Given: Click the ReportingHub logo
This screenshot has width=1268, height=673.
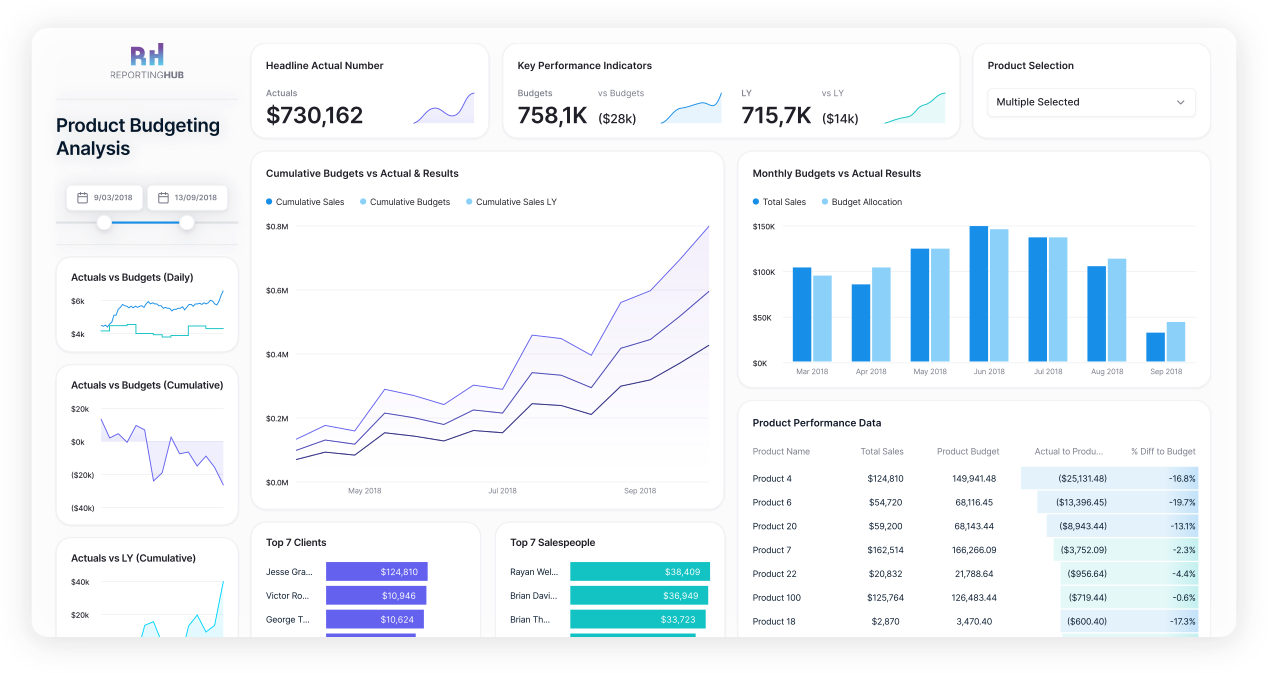Looking at the screenshot, I should coord(146,62).
